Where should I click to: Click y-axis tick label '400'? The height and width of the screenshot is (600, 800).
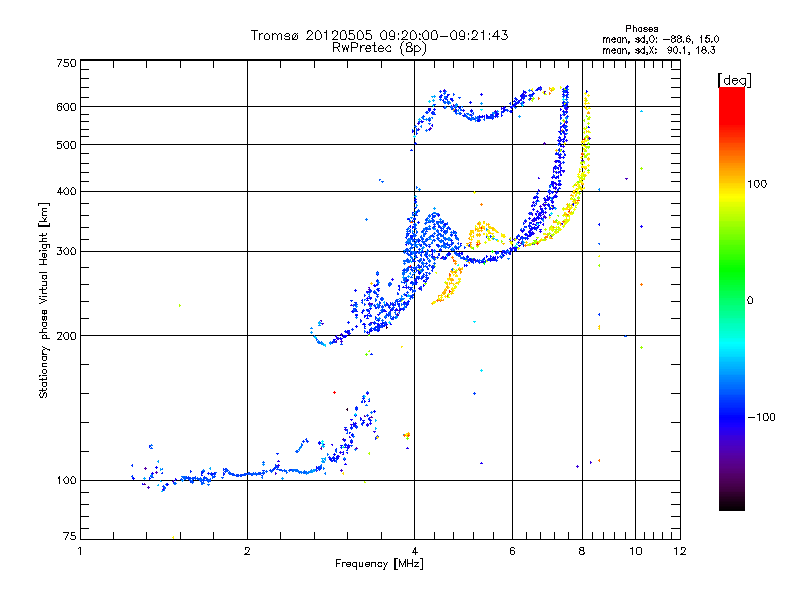(x=66, y=192)
